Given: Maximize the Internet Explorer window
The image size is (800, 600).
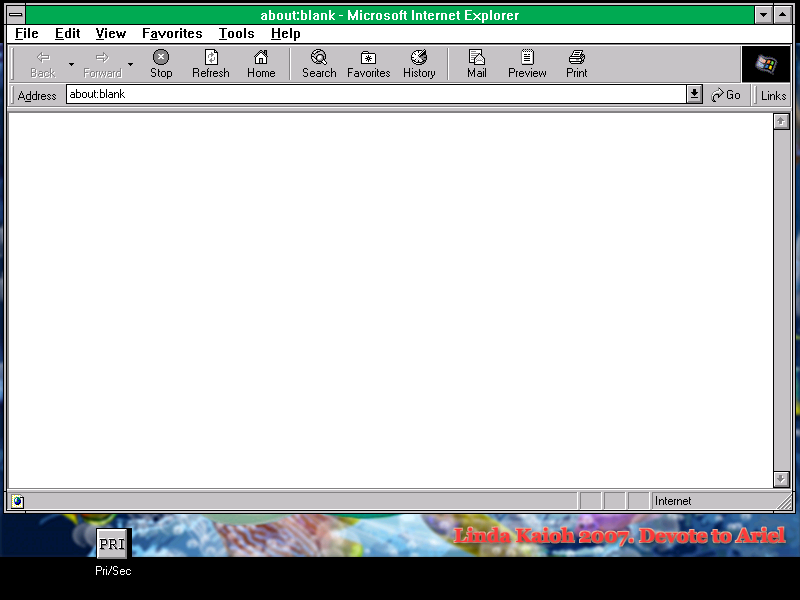Looking at the screenshot, I should pyautogui.click(x=783, y=15).
